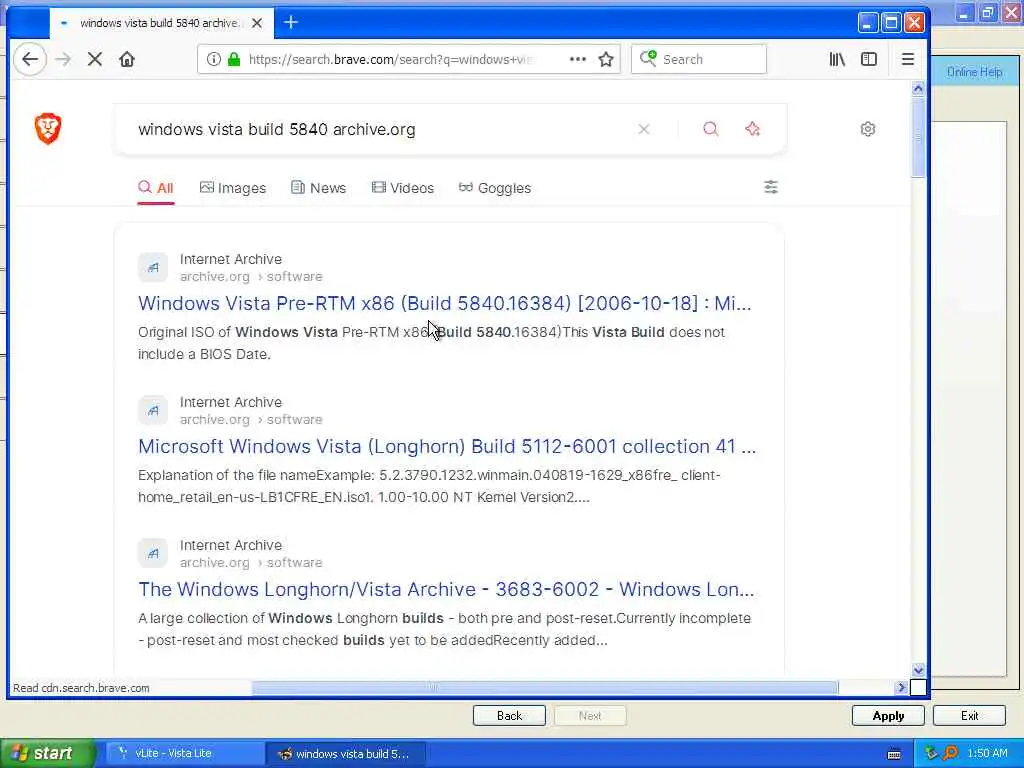Click Internet Archive favicon of Longhorn collection result

pos(153,410)
